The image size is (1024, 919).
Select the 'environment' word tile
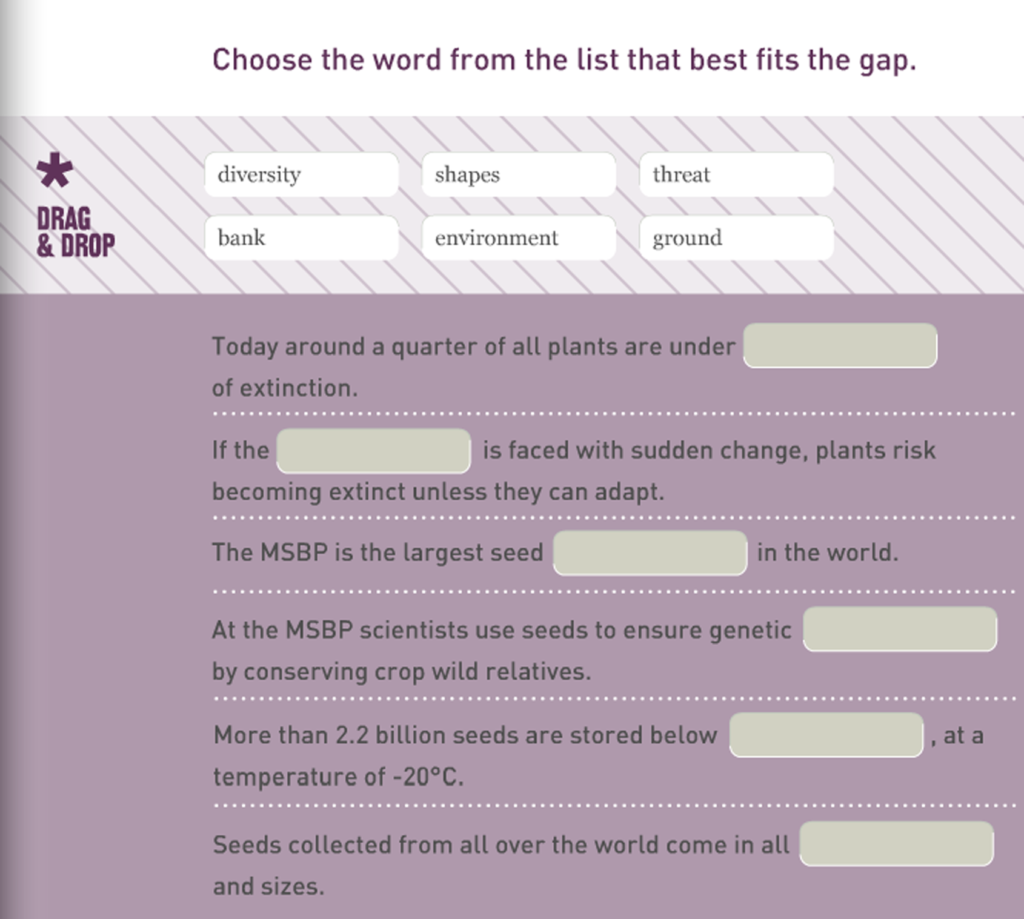517,238
